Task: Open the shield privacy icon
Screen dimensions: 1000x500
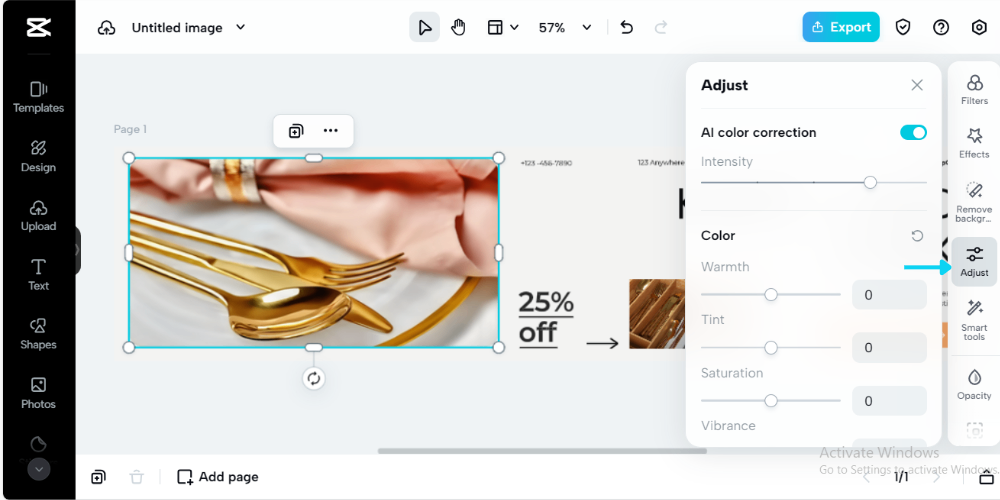Action: click(x=902, y=27)
